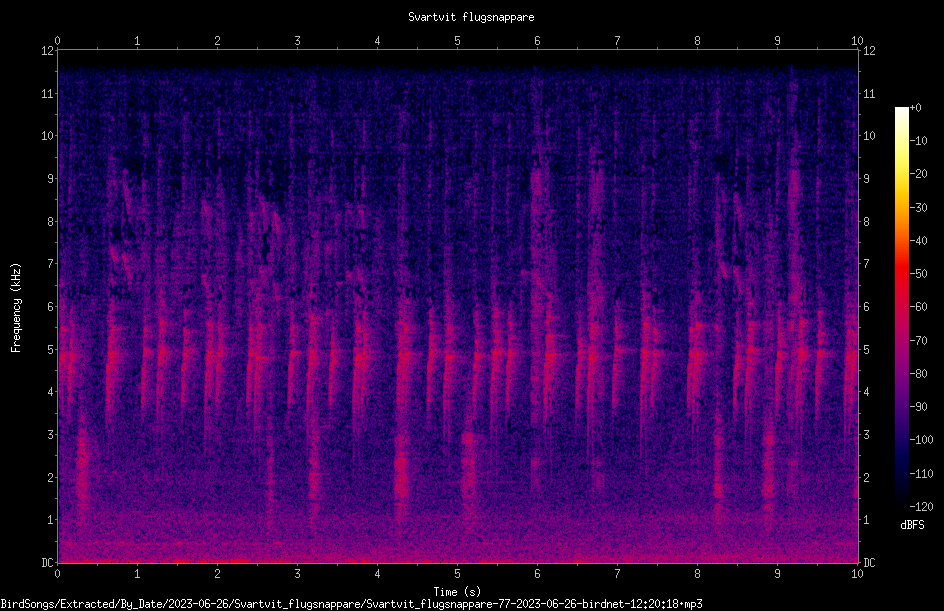Click the '8' tick on the bottom time axis
The height and width of the screenshot is (611, 944).
(x=697, y=574)
